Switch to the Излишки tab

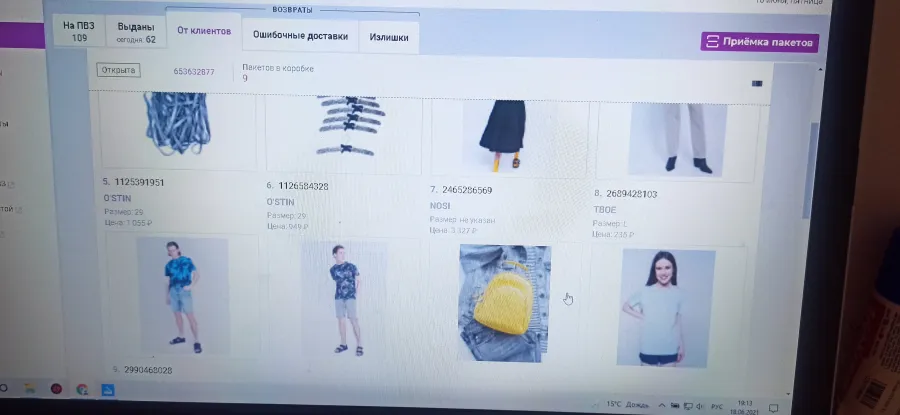pyautogui.click(x=389, y=37)
